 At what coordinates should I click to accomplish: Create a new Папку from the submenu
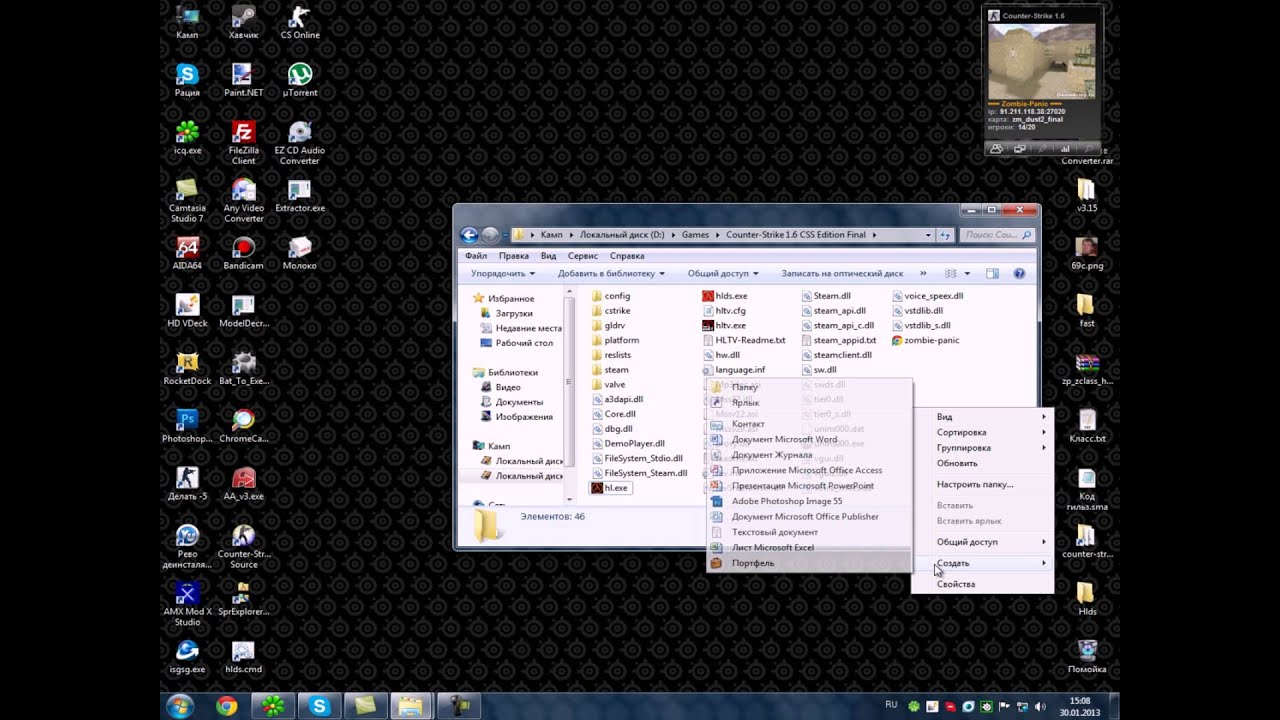(x=809, y=387)
